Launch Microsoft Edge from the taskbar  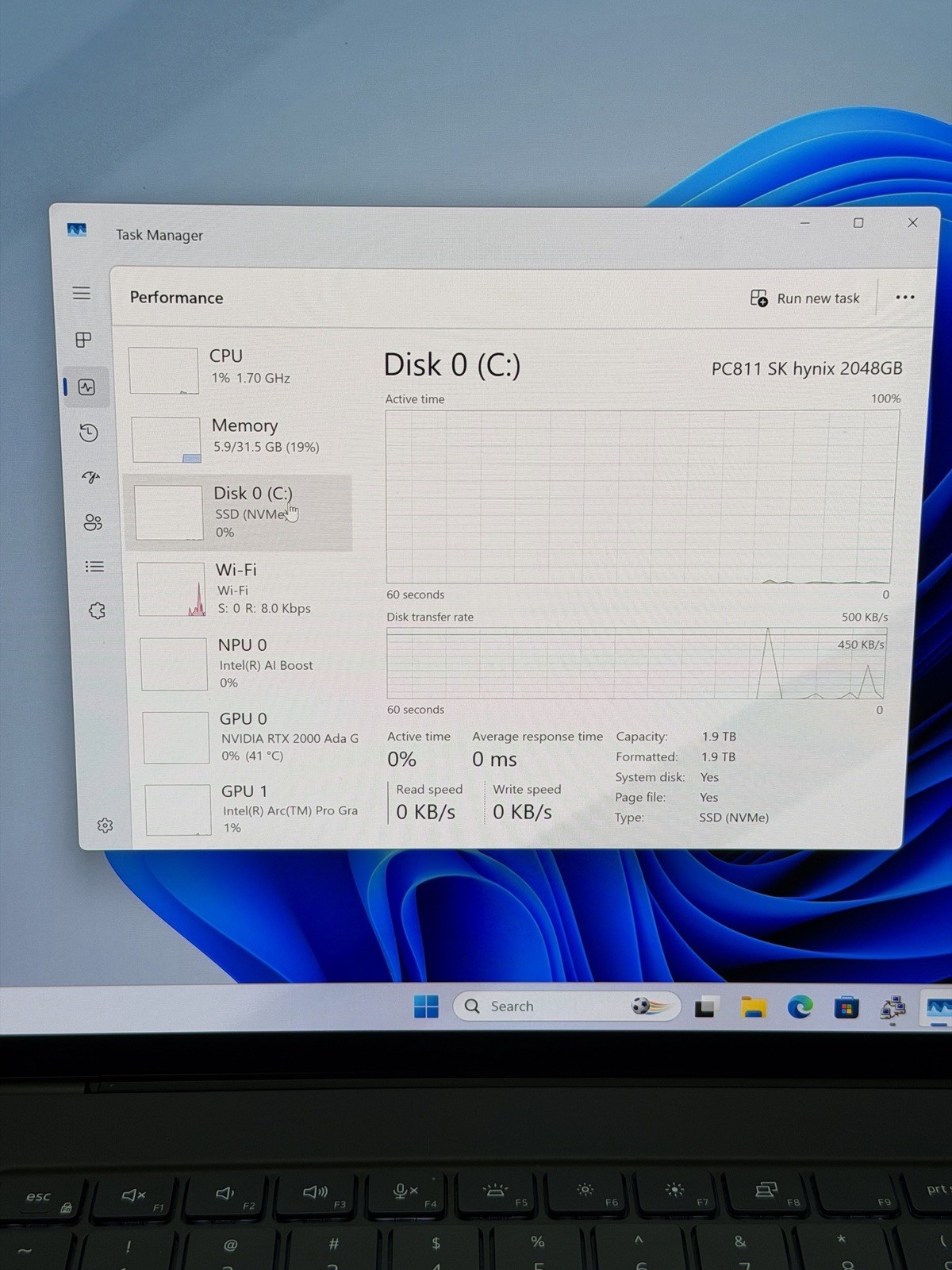coord(800,1008)
